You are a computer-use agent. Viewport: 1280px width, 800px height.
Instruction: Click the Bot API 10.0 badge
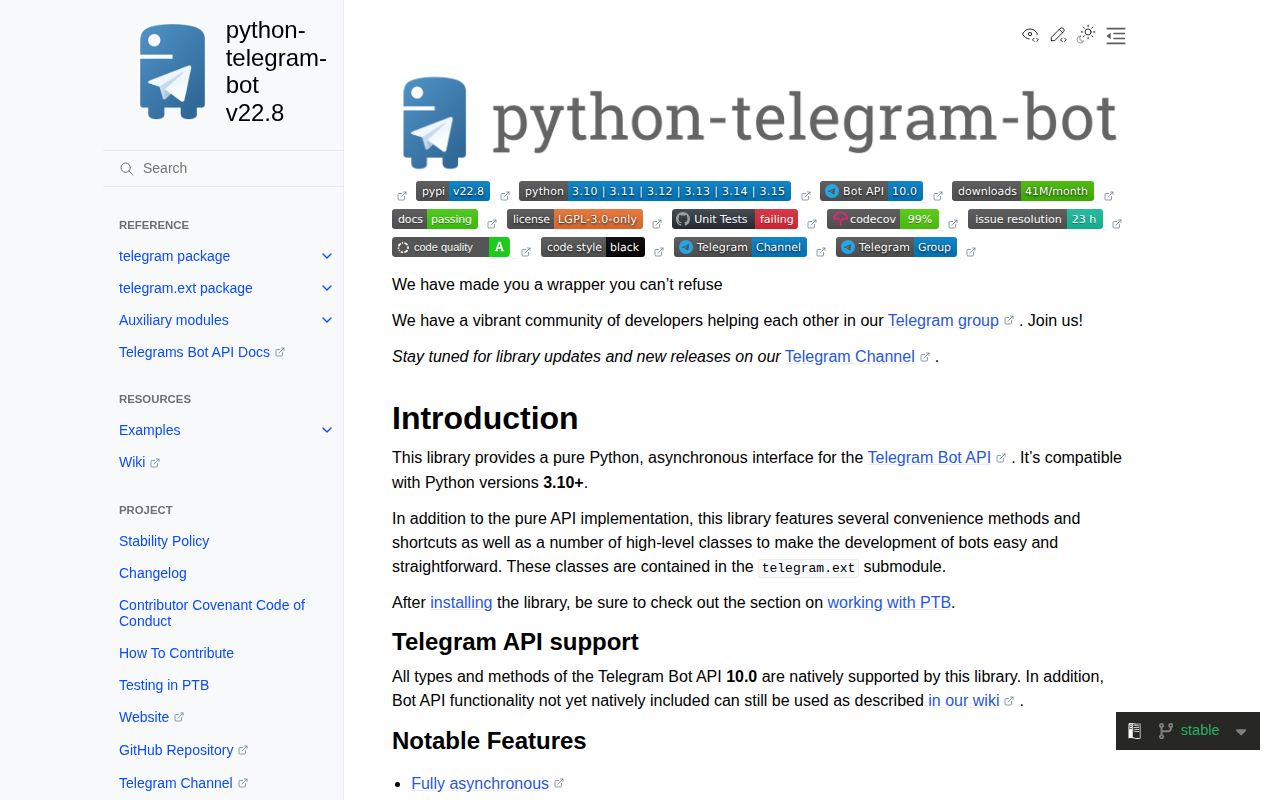coord(871,191)
